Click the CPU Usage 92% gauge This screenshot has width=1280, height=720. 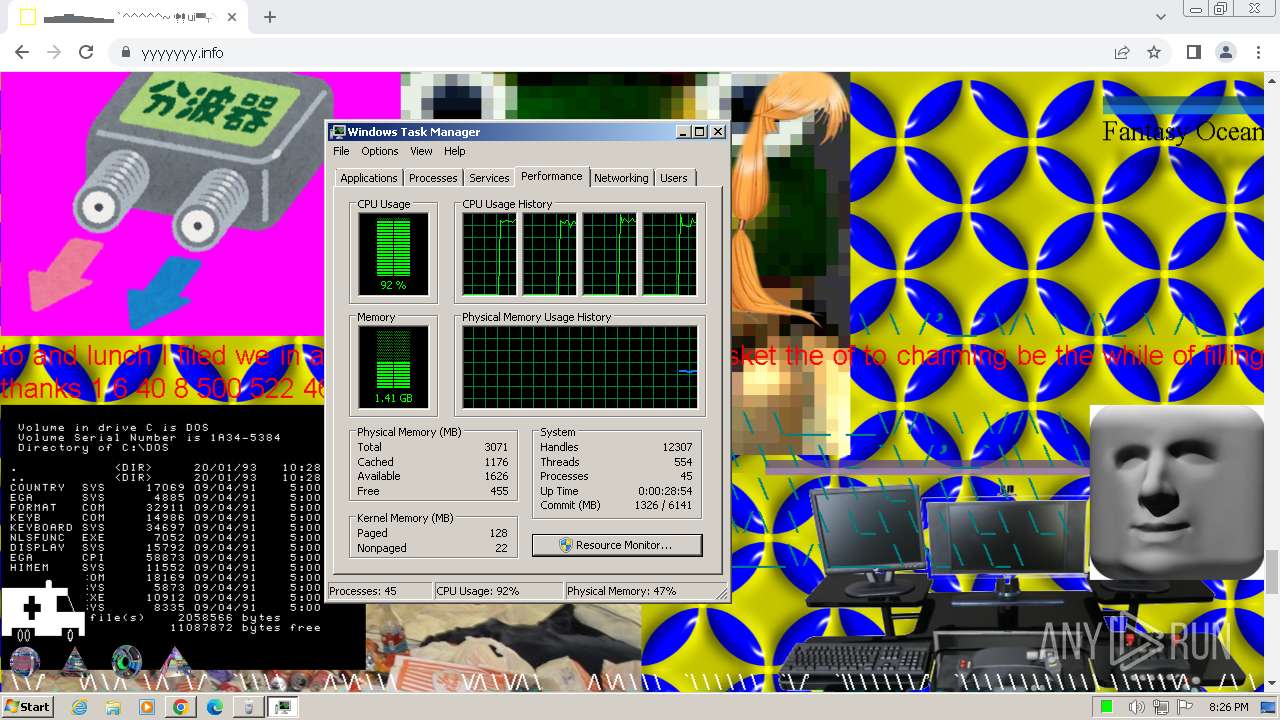click(x=393, y=254)
